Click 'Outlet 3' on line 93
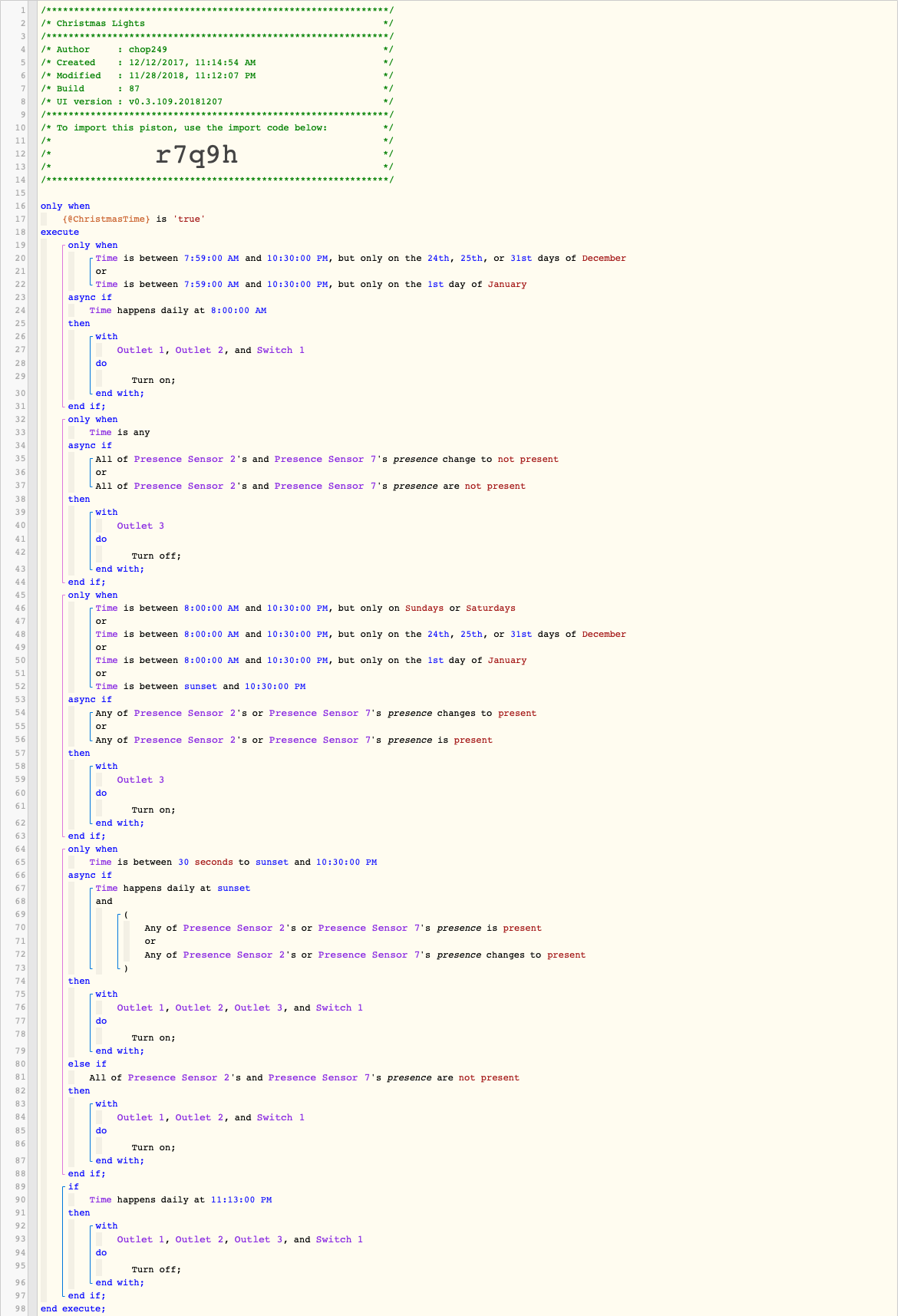The width and height of the screenshot is (904, 1316). coord(259,1239)
